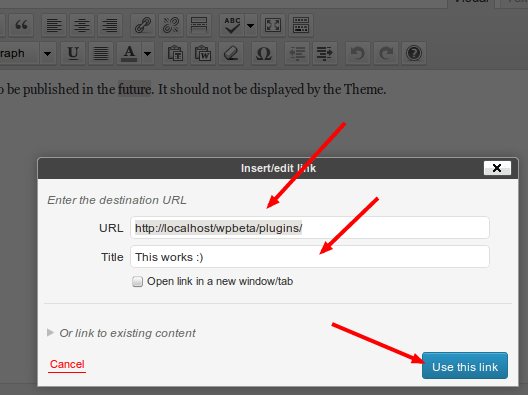Undo the last action
This screenshot has width=528, height=395.
click(358, 53)
